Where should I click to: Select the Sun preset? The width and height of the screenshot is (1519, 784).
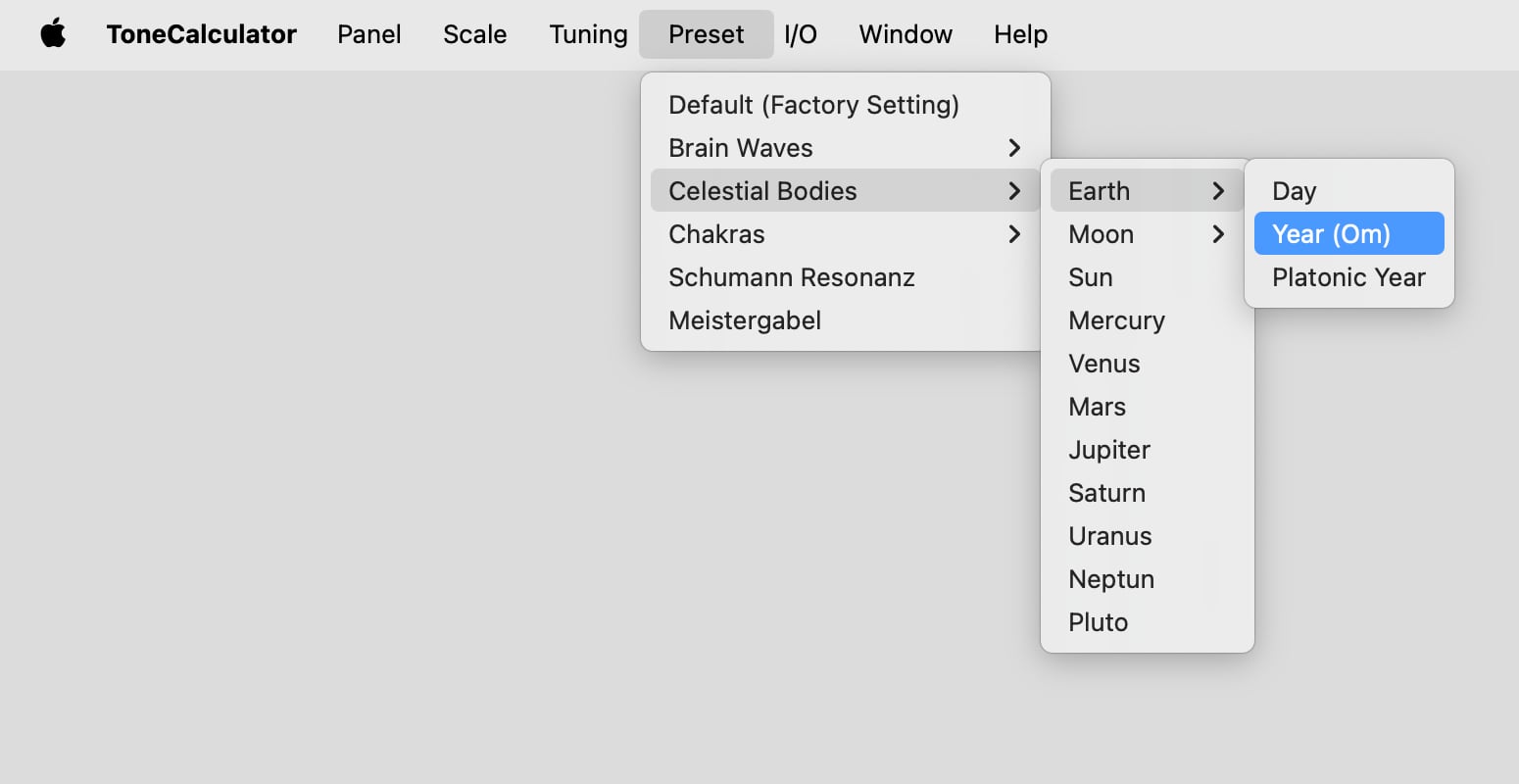pyautogui.click(x=1091, y=277)
